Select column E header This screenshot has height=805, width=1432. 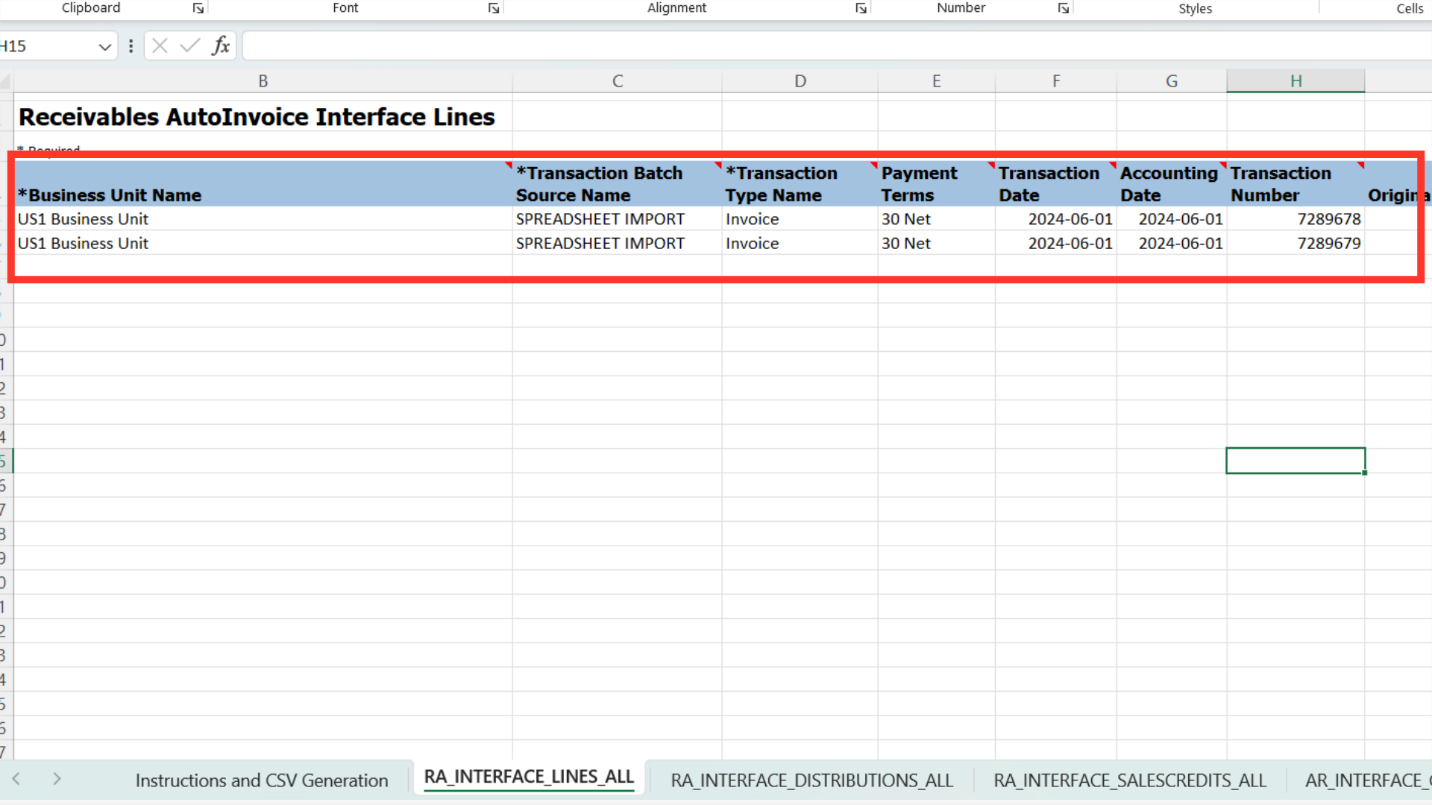click(936, 81)
